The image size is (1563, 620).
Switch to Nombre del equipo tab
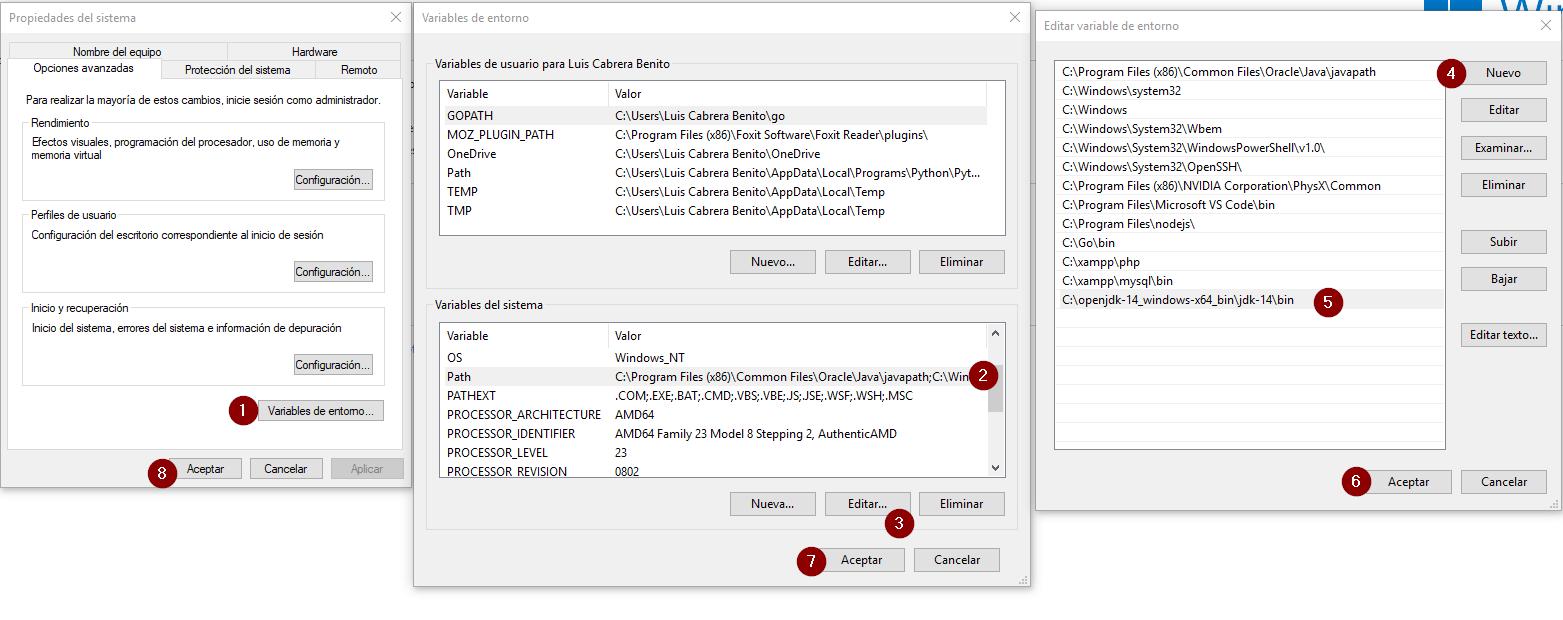[x=117, y=52]
